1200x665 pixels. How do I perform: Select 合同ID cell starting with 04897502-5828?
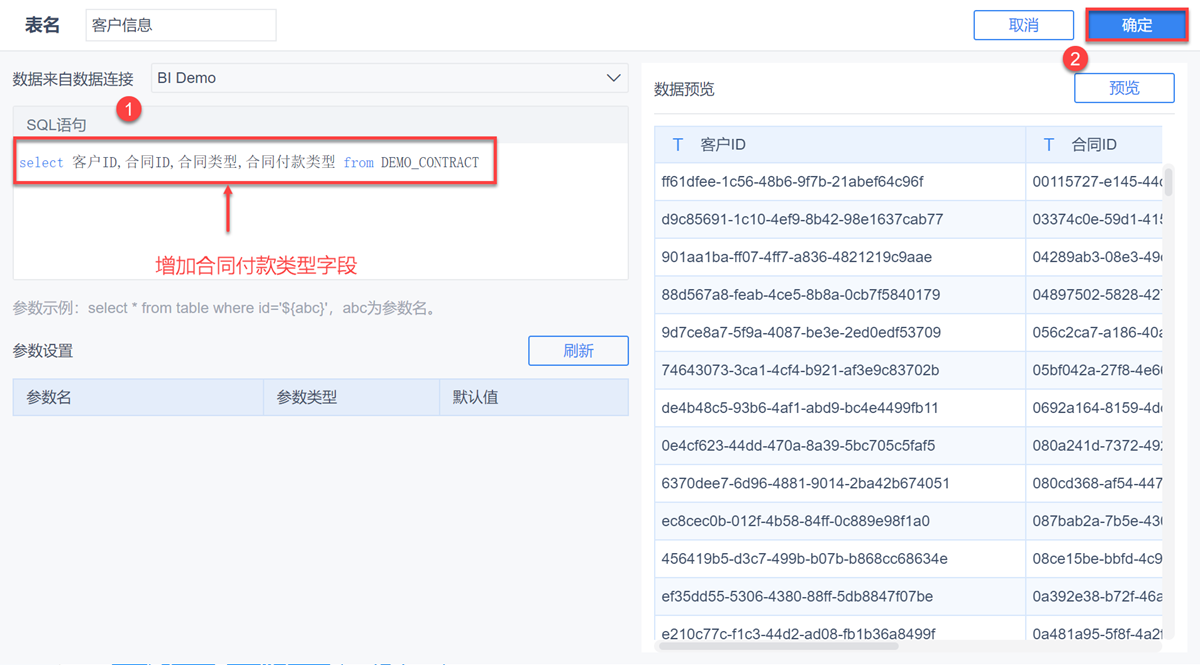1094,295
